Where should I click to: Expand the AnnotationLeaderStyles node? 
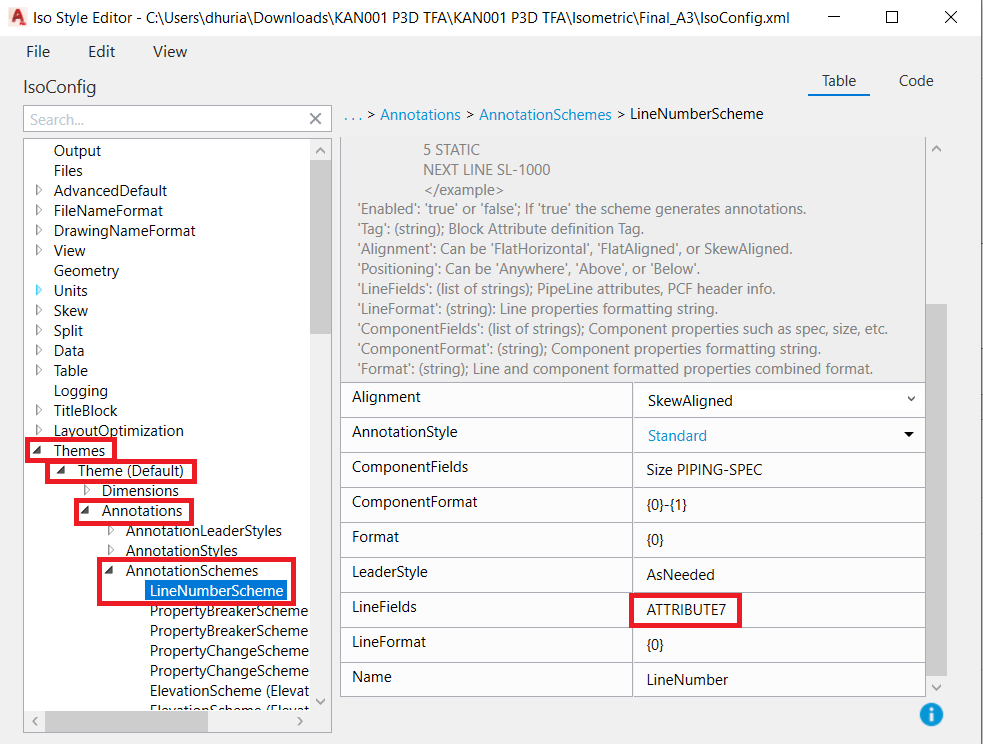[110, 530]
